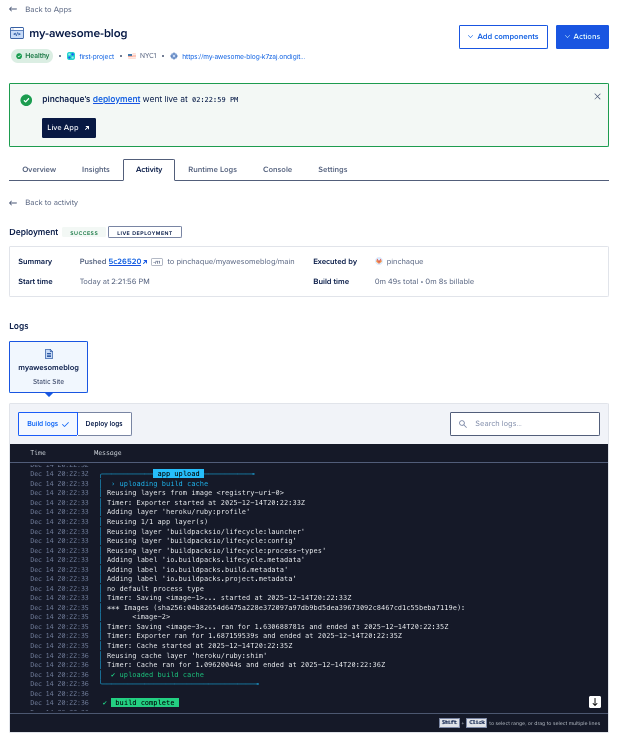This screenshot has height=749, width=628.
Task: Click the green success checkmark icon
Action: pyautogui.click(x=26, y=100)
